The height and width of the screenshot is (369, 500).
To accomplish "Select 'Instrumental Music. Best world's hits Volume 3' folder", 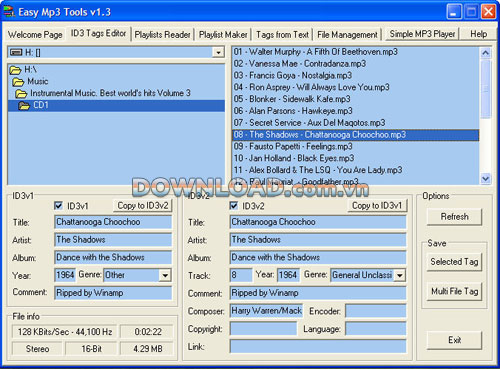I will click(x=110, y=93).
